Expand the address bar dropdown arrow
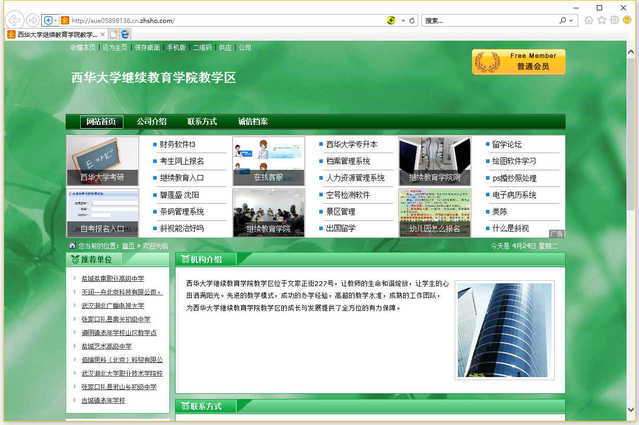Viewport: 639px width, 425px height. click(x=403, y=20)
